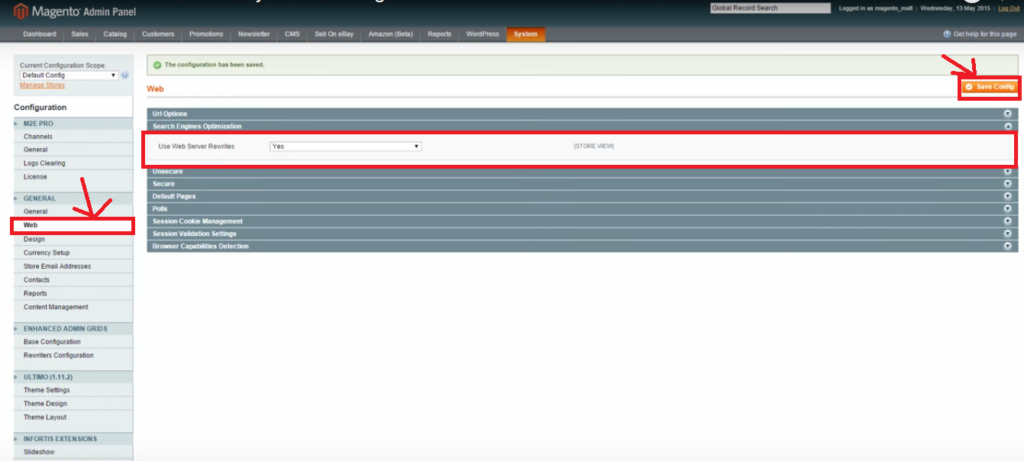The image size is (1024, 461).
Task: Open the Current Configuration Scope dropdown
Action: (x=69, y=75)
